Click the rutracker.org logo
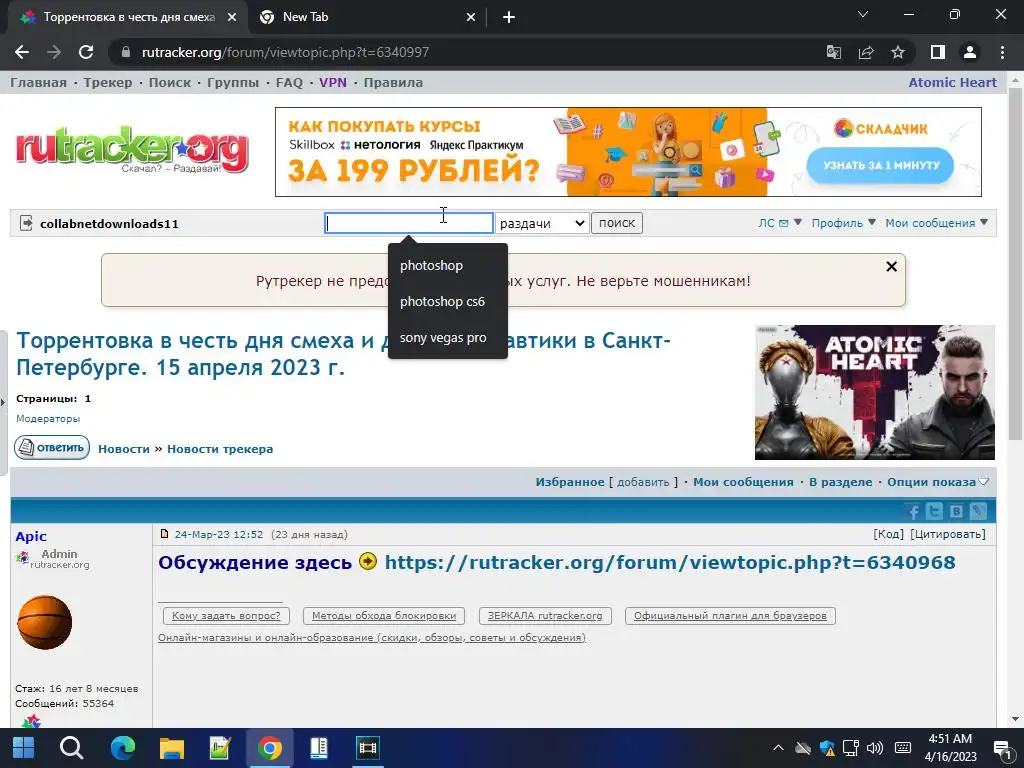Screen dimensions: 1024x768 click(133, 150)
